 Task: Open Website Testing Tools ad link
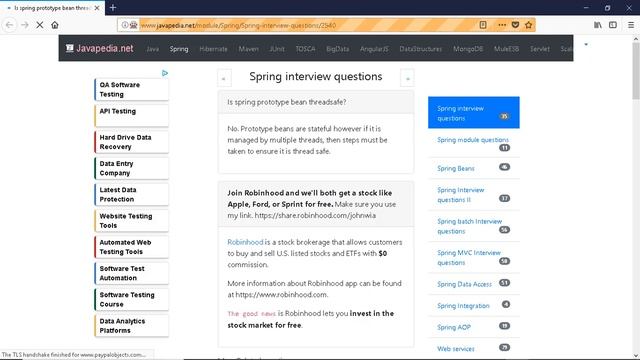click(131, 221)
